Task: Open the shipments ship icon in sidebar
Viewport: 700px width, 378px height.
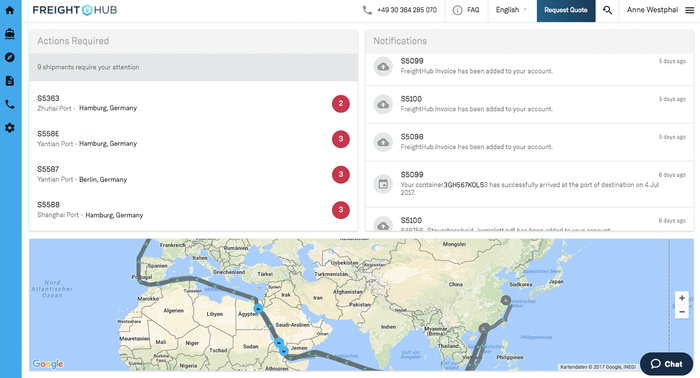Action: (9, 34)
